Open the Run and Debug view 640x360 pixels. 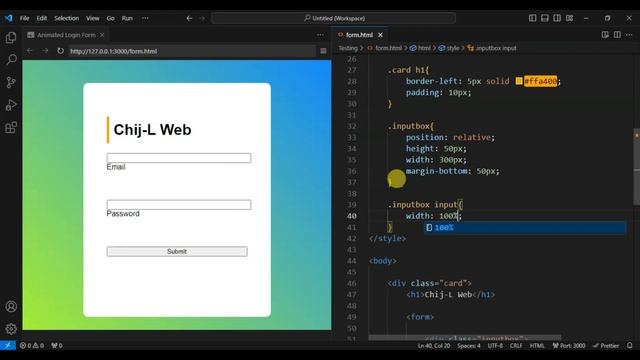click(x=11, y=105)
